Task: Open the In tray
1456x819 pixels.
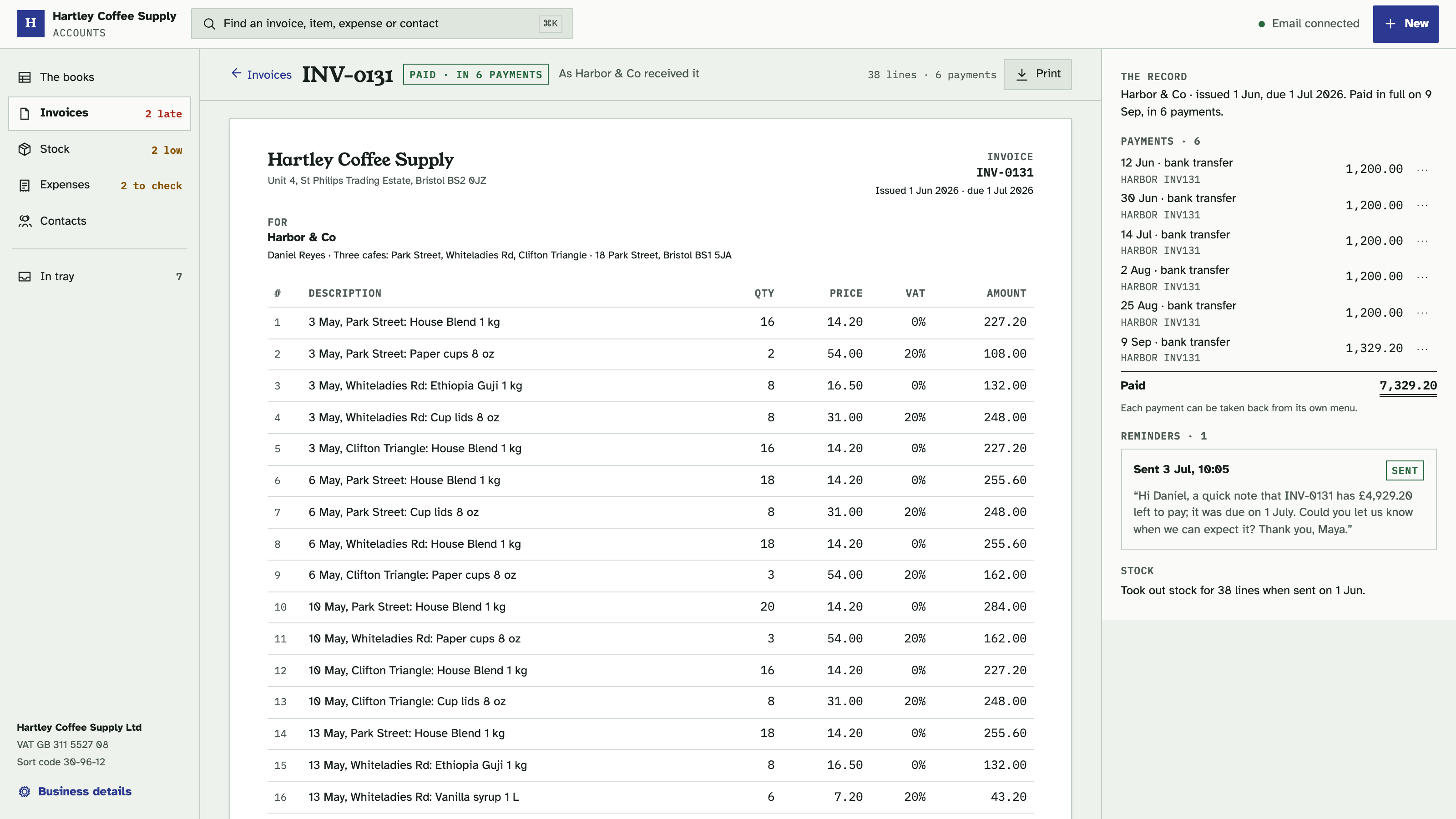Action: point(100,276)
